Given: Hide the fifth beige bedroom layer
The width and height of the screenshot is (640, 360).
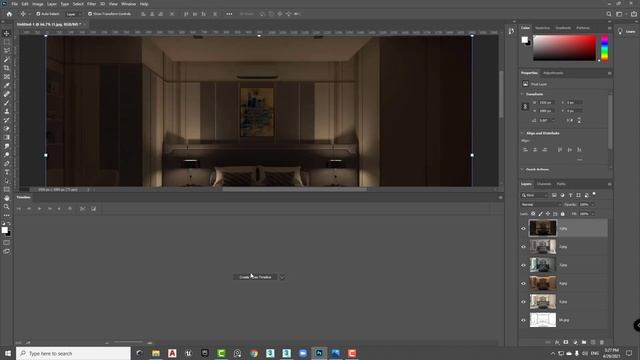Looking at the screenshot, I should point(523,302).
